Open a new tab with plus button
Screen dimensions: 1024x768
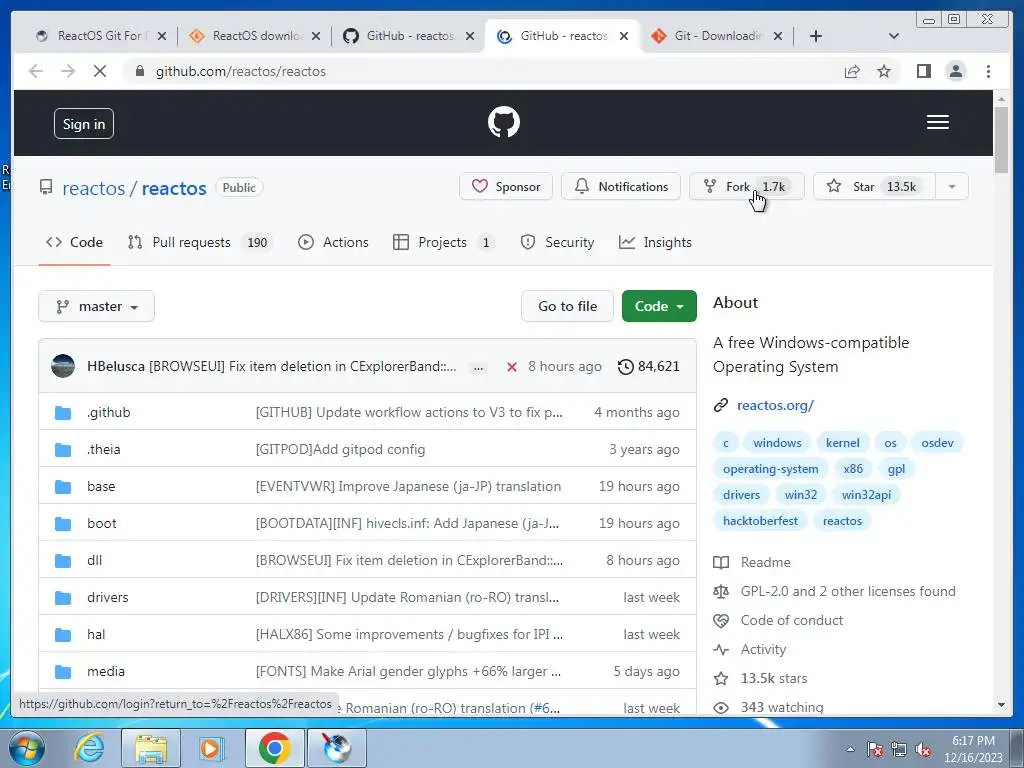pyautogui.click(x=816, y=36)
